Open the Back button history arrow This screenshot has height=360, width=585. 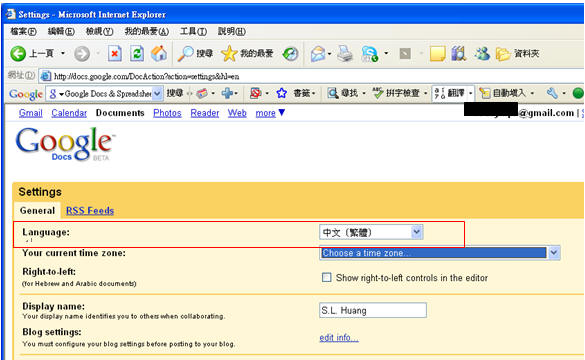click(x=63, y=53)
